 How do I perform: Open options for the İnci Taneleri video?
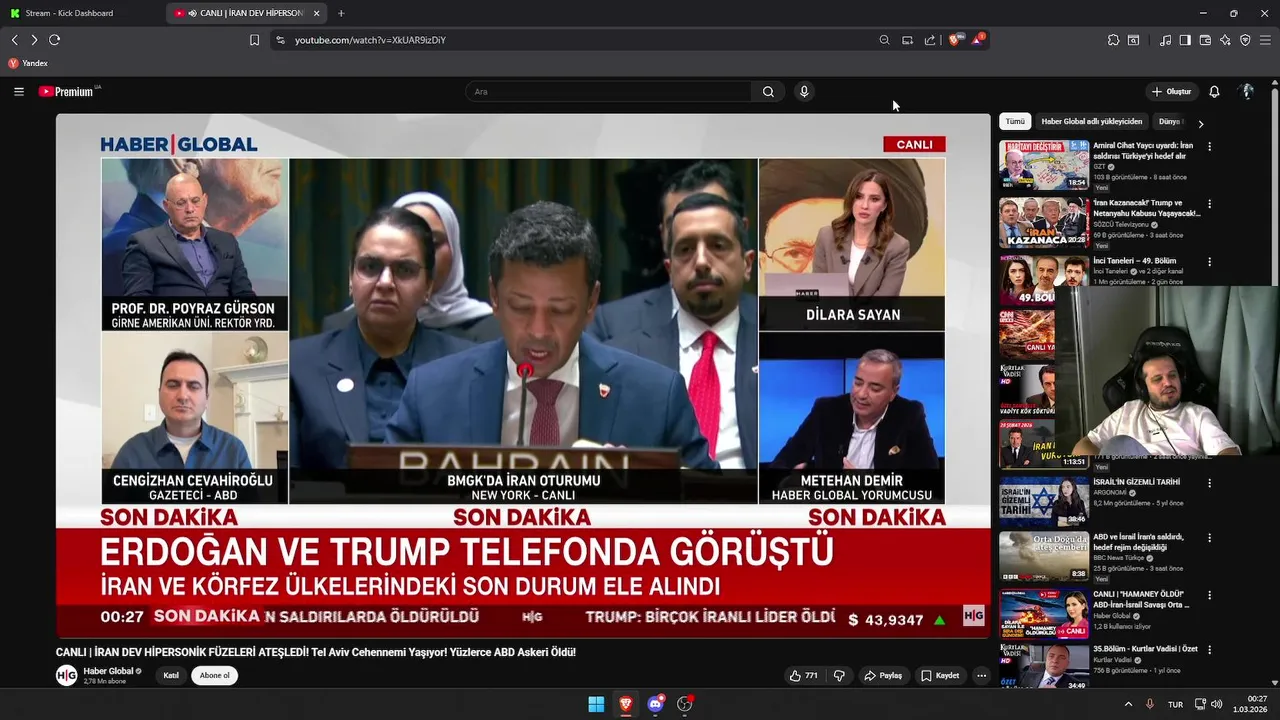click(x=1209, y=262)
